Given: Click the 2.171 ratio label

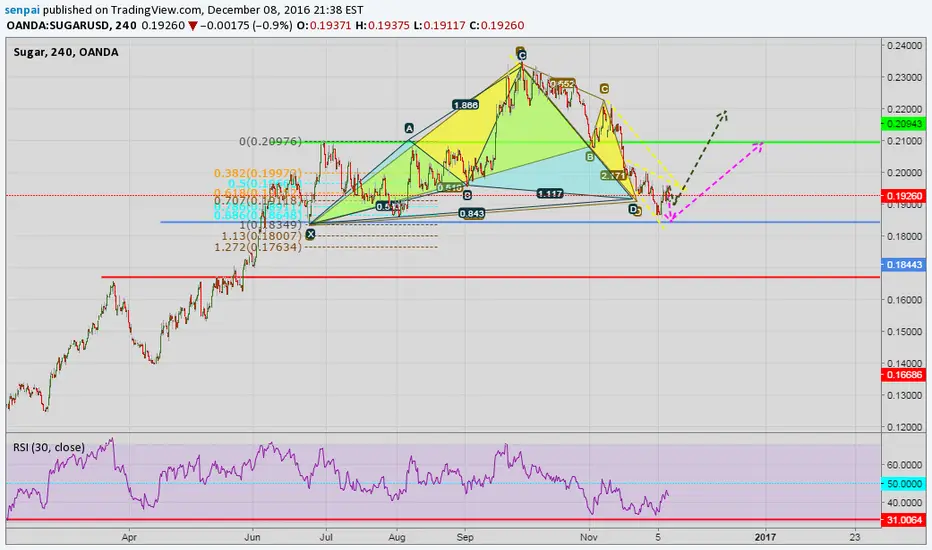Looking at the screenshot, I should pyautogui.click(x=613, y=176).
